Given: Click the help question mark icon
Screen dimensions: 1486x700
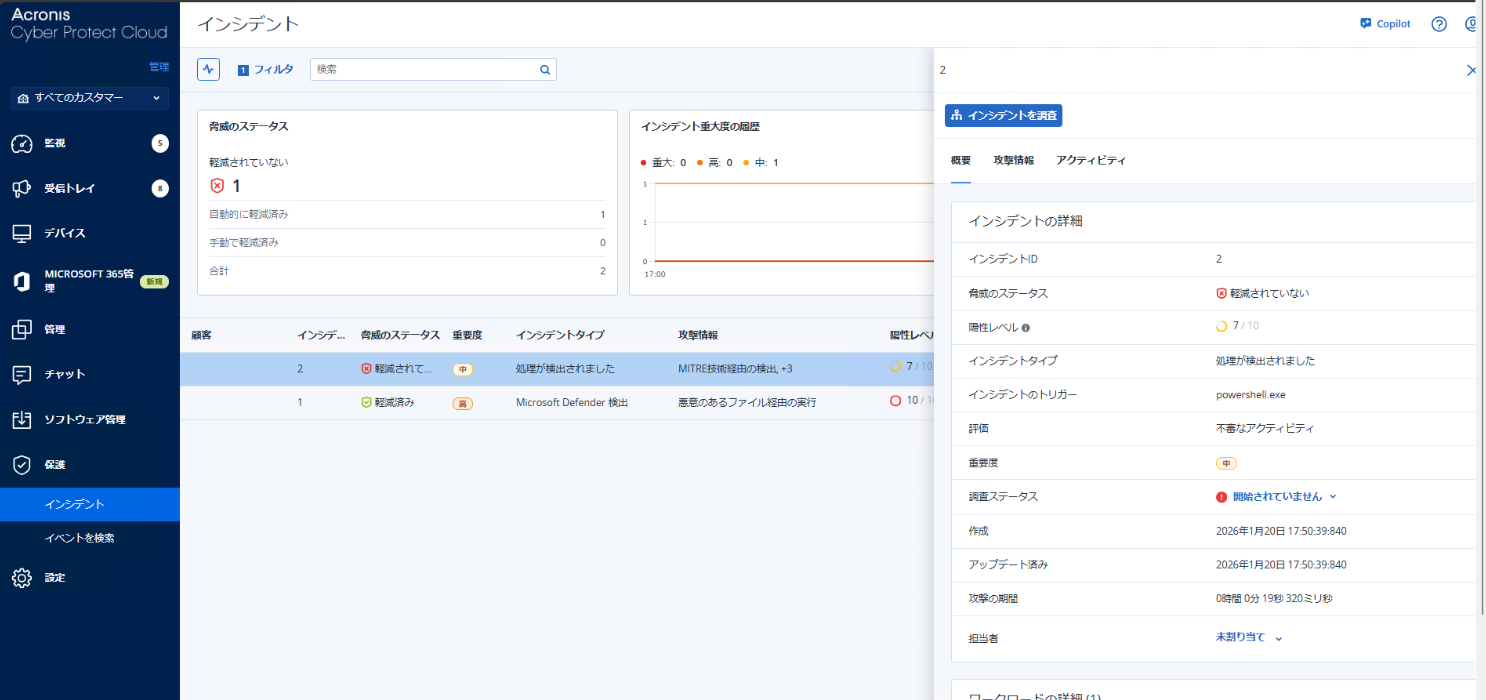Looking at the screenshot, I should pos(1439,24).
